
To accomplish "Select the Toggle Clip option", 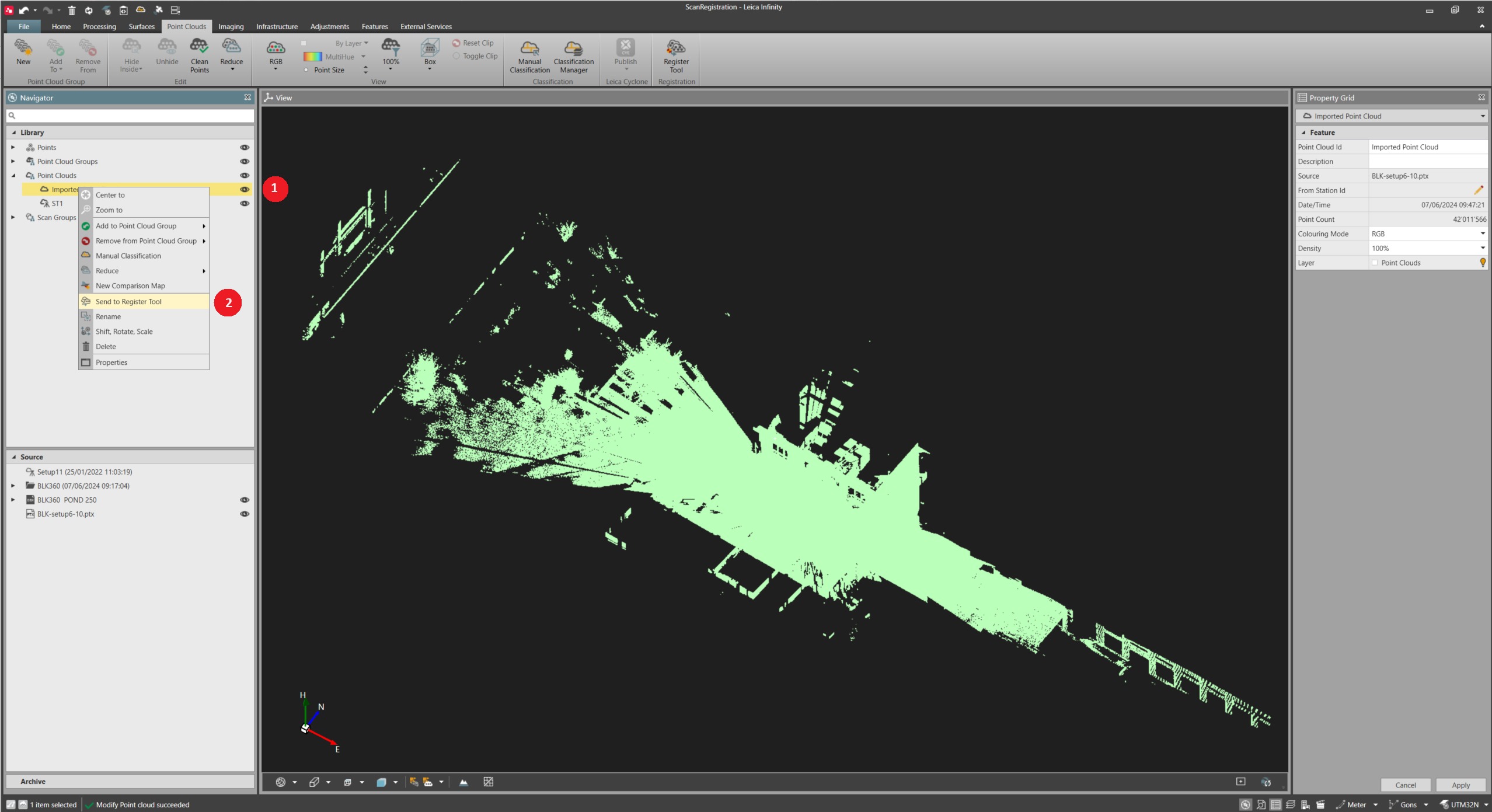I will tap(475, 57).
